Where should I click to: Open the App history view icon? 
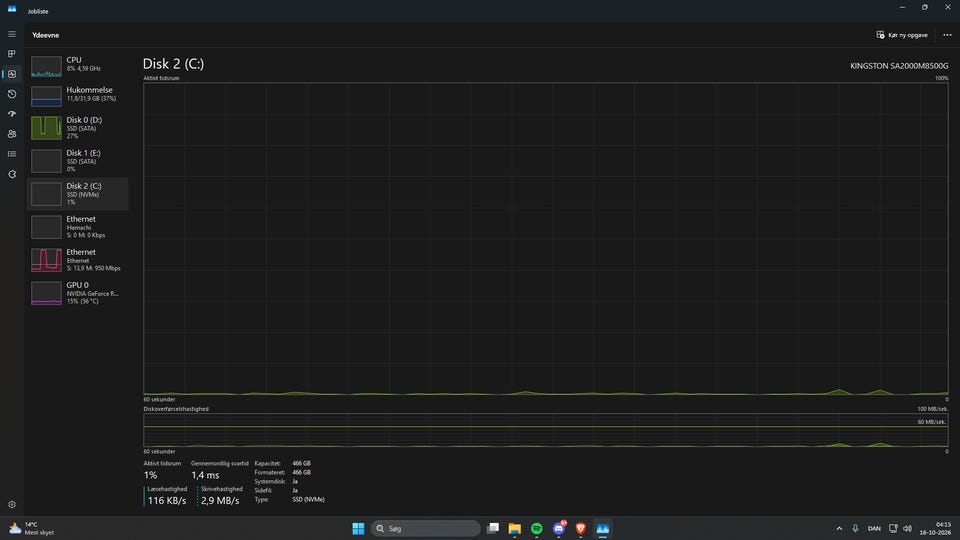pos(12,94)
